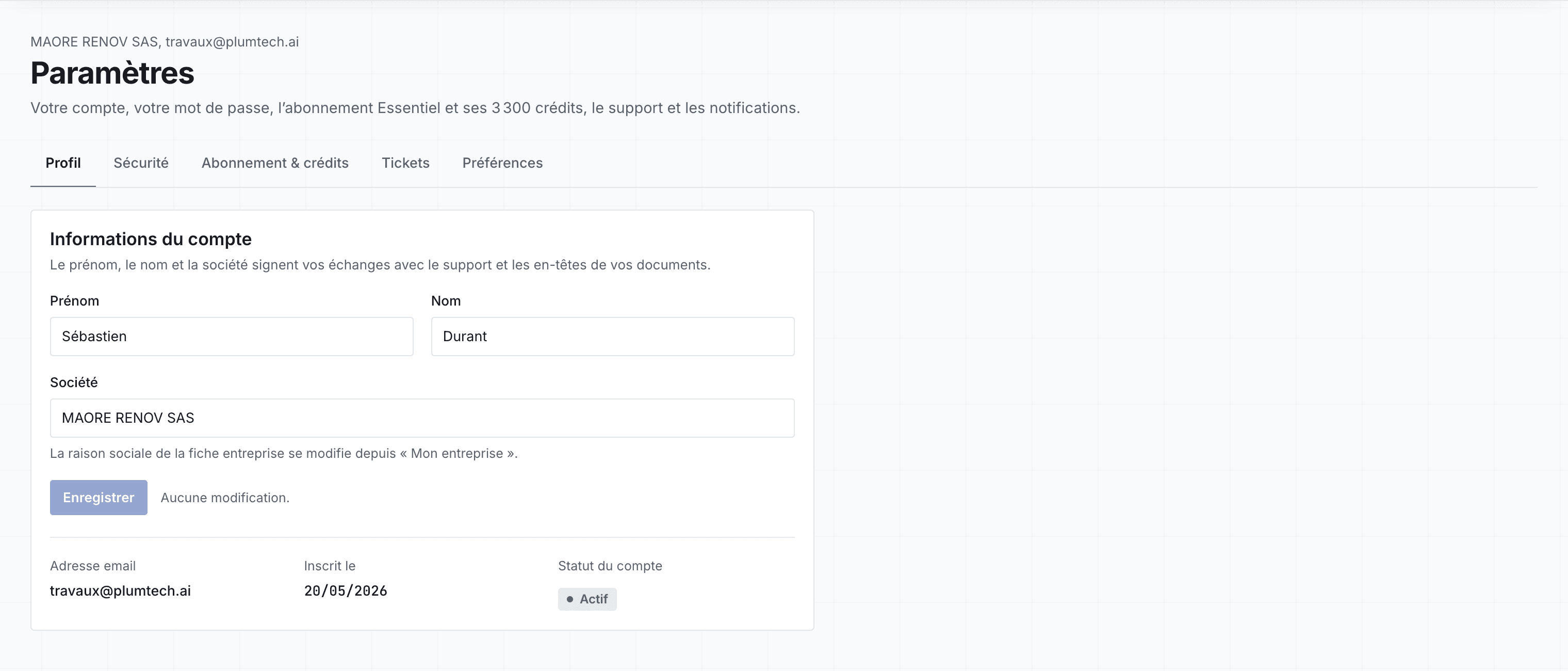Click the Statut du compte label
1568x671 pixels.
point(610,566)
